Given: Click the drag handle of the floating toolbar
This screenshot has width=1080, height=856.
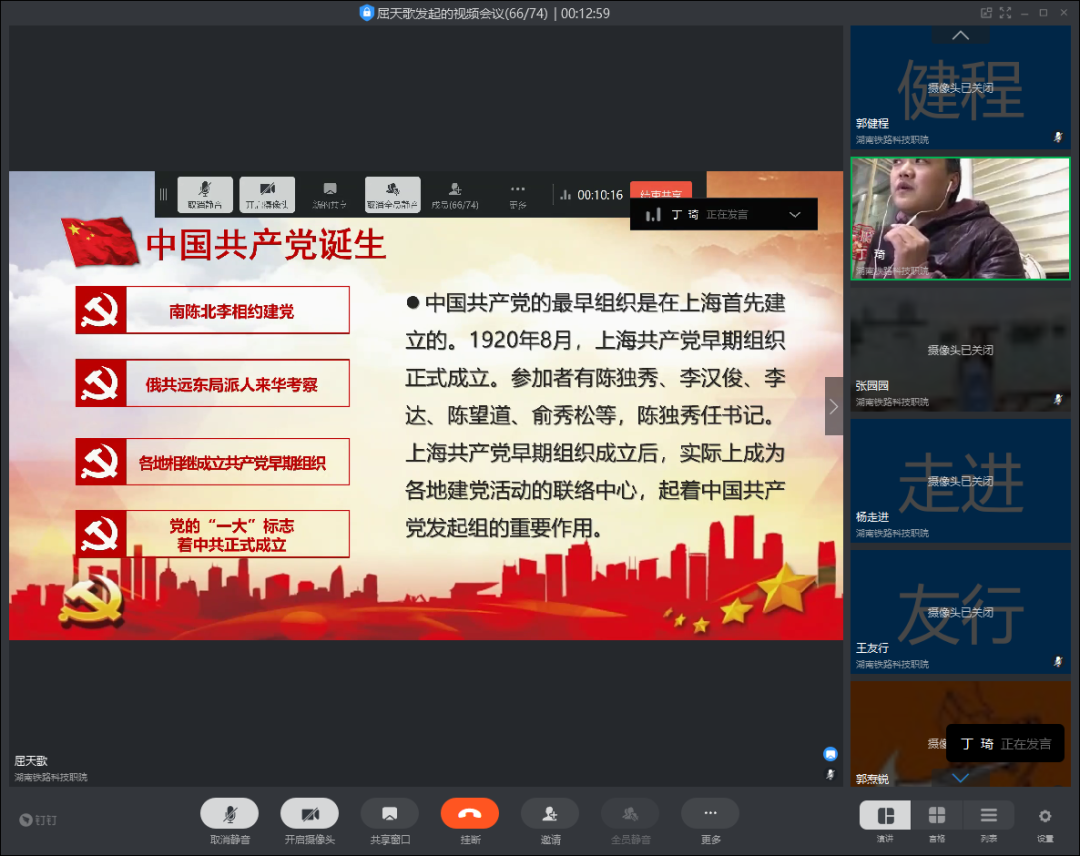Looking at the screenshot, I should 163,194.
